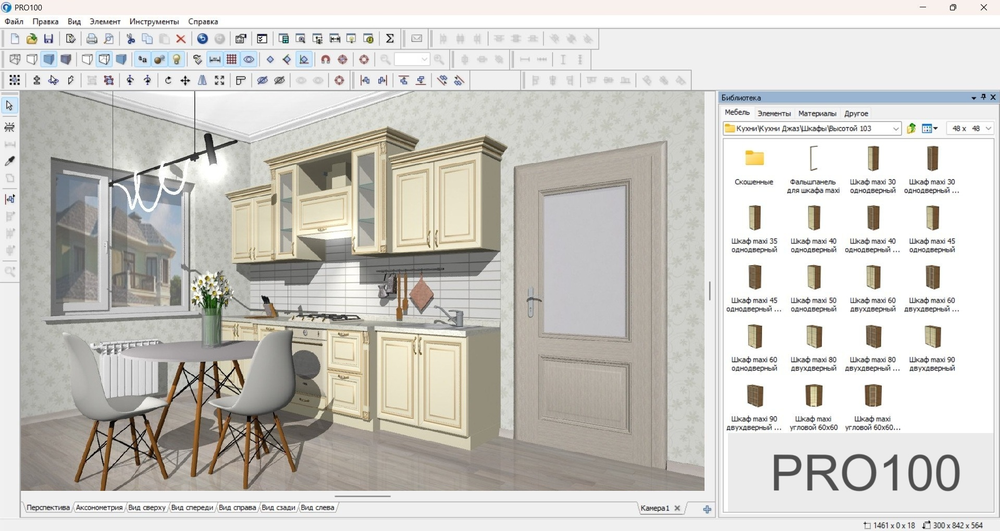Toggle the light bulb shading option
The height and width of the screenshot is (531, 1000).
coord(176,59)
